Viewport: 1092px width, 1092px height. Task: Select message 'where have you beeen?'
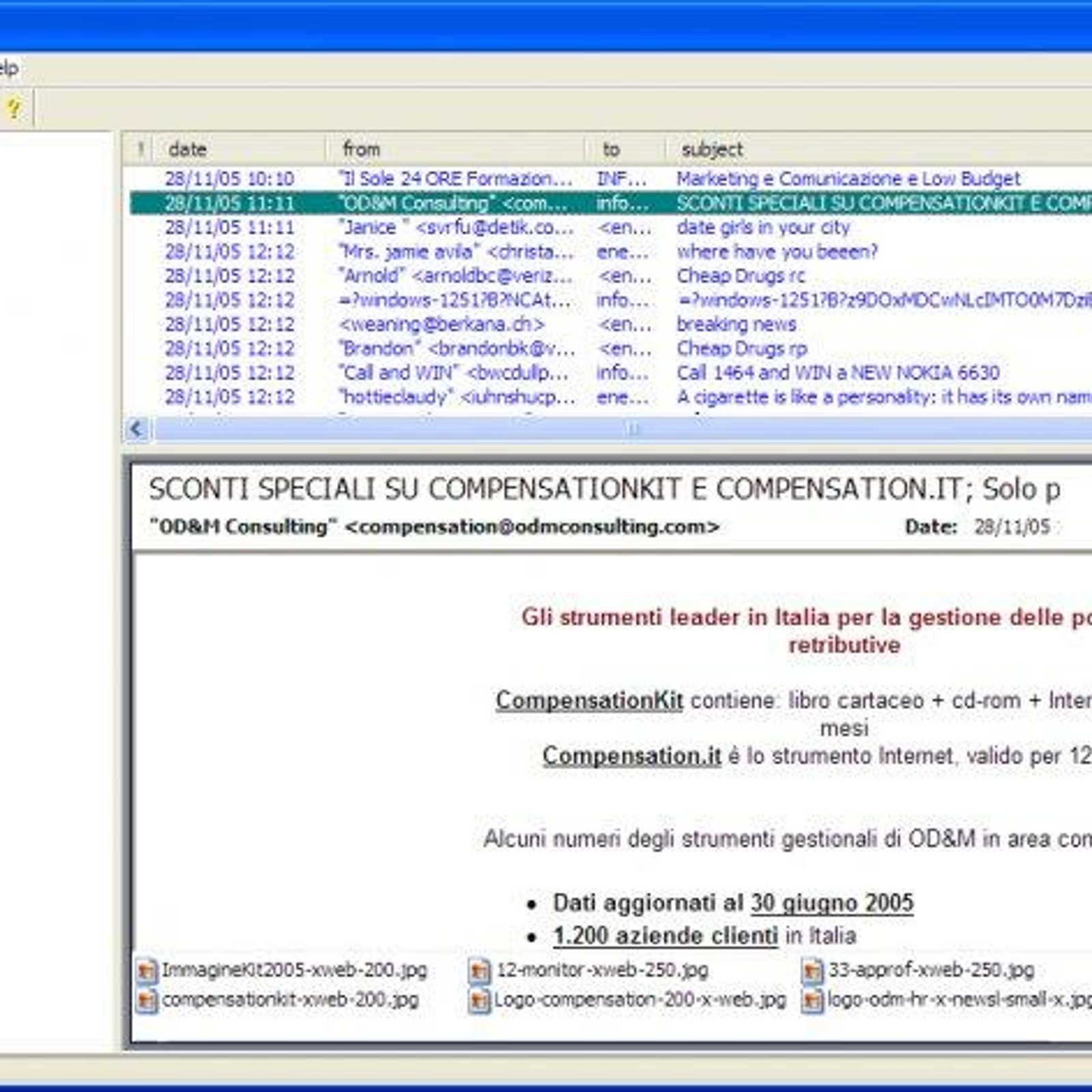coord(611,252)
